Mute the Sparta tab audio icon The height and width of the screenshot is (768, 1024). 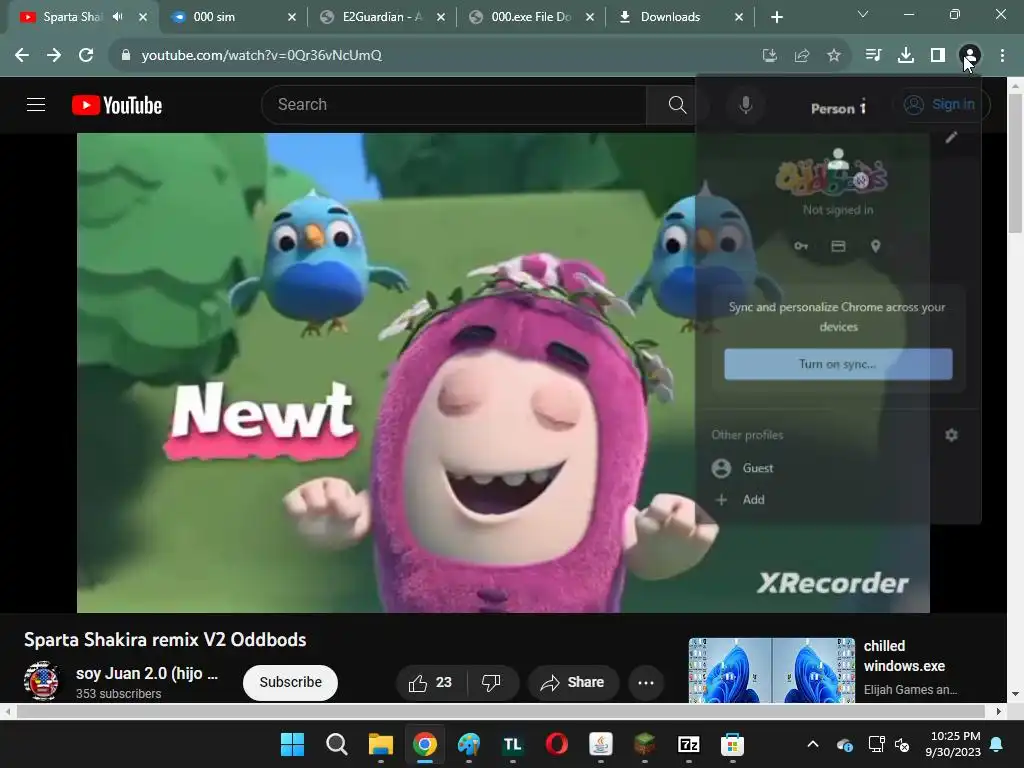[x=118, y=17]
